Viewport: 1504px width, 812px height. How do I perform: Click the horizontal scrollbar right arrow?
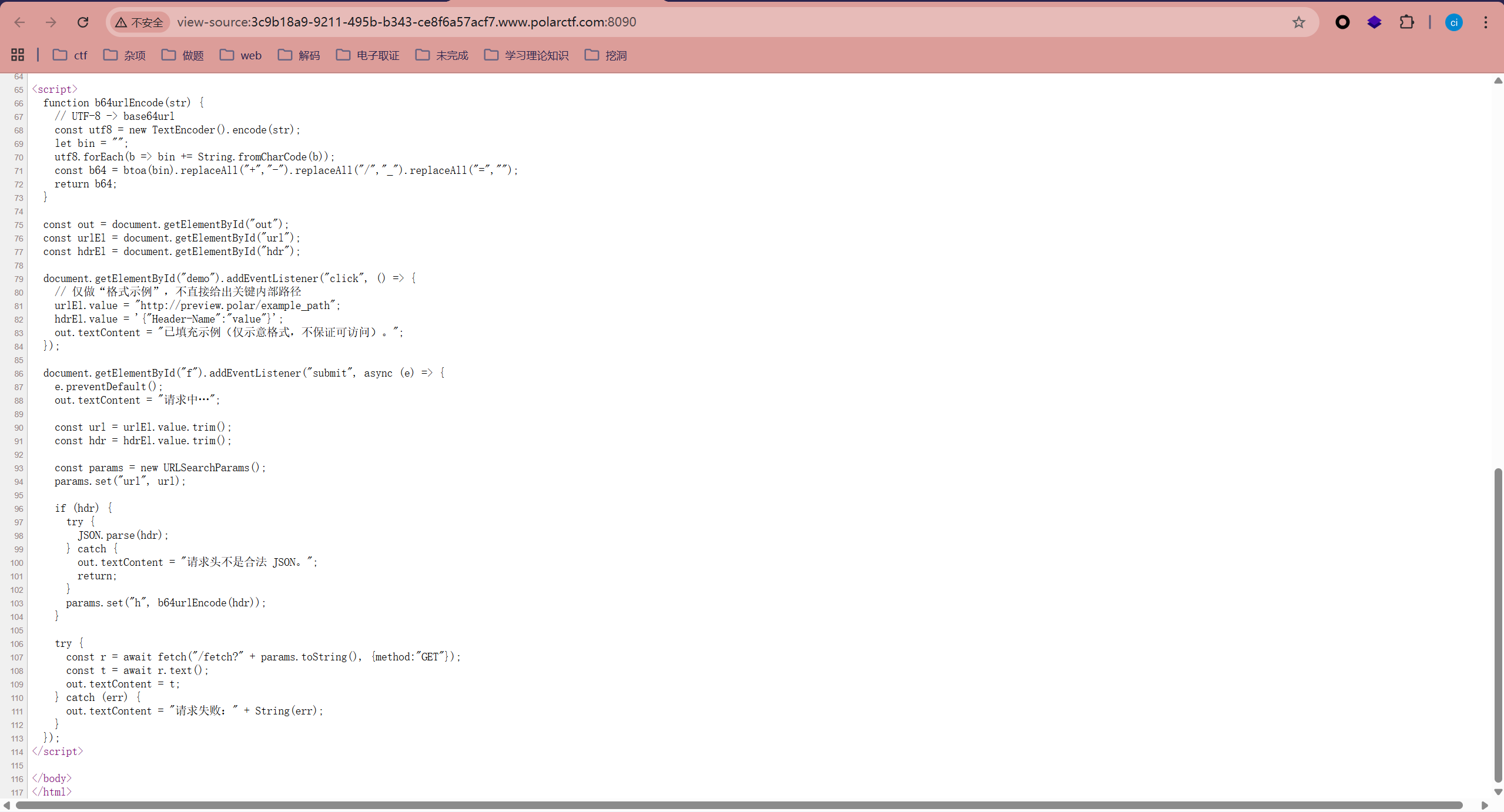(x=1484, y=806)
